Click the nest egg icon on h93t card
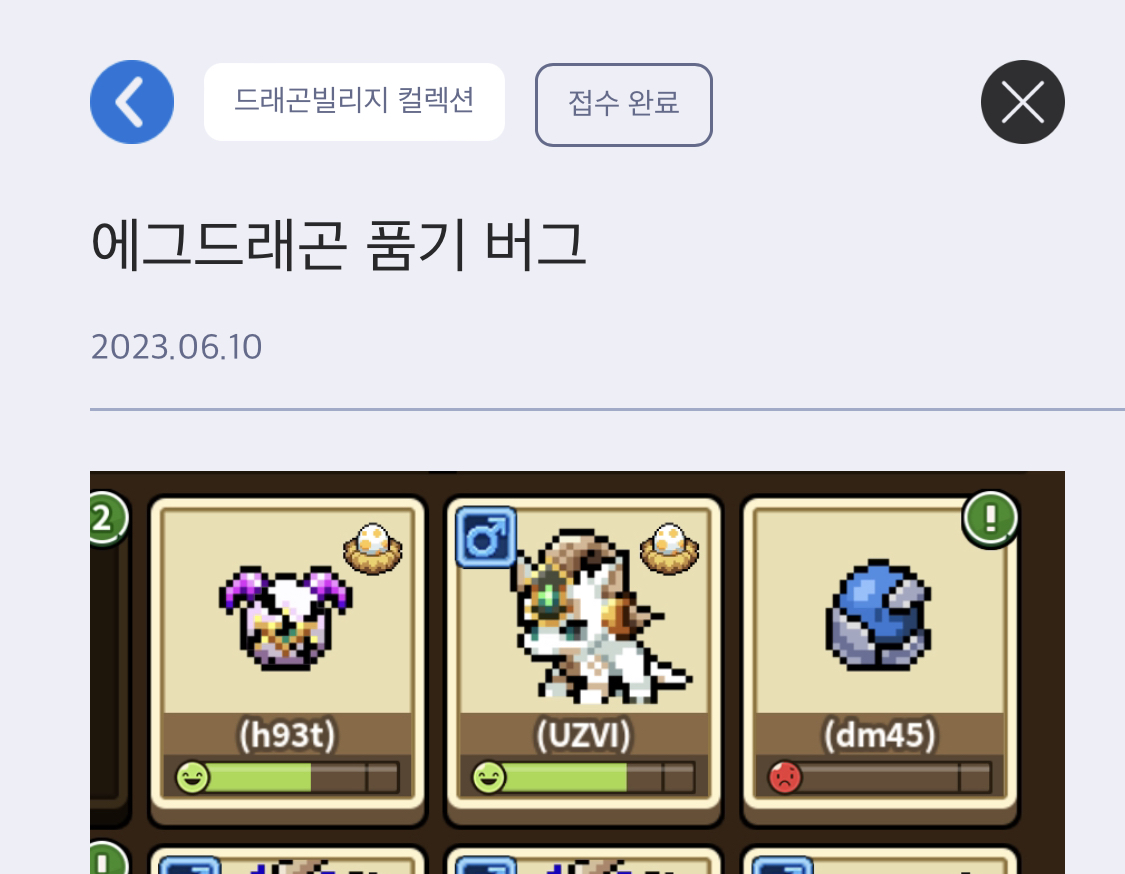 373,549
